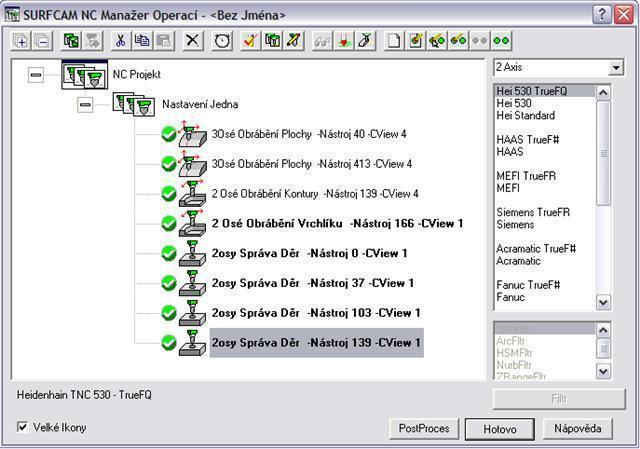Select Hei Standard in the list
Image resolution: width=640 pixels, height=449 pixels.
(x=544, y=116)
